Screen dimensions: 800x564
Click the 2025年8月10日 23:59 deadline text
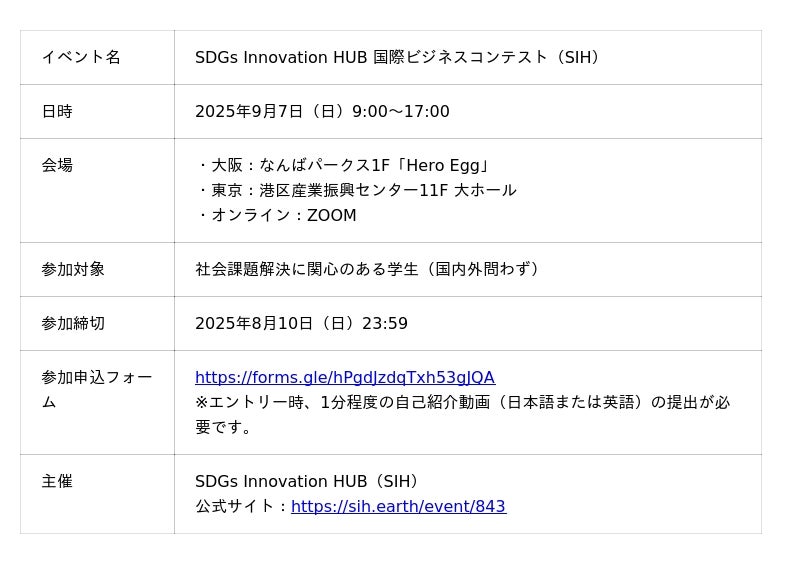click(x=301, y=324)
